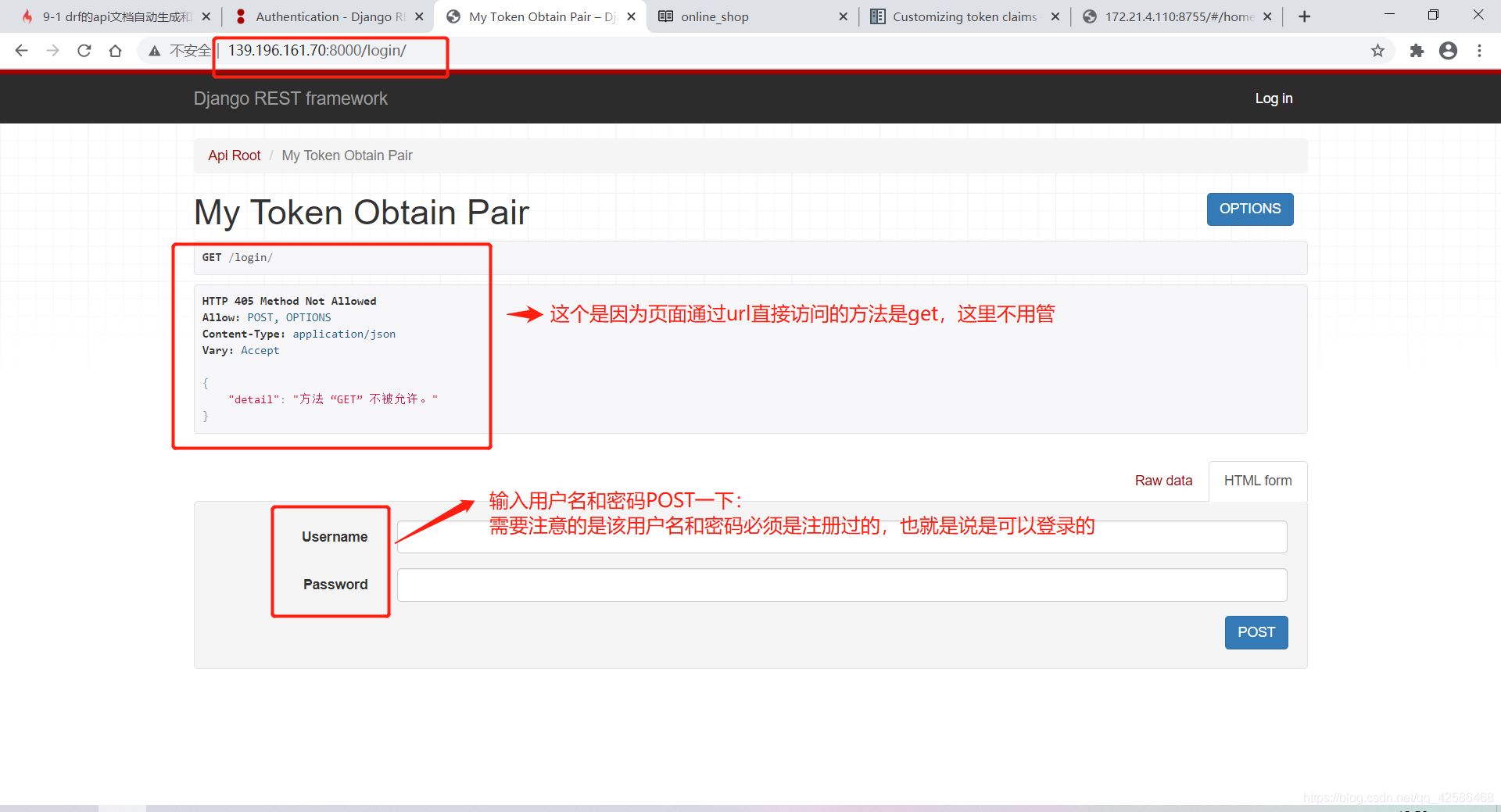Select the My Token Obtain Pair browser tab
Image resolution: width=1501 pixels, height=812 pixels.
coord(541,16)
